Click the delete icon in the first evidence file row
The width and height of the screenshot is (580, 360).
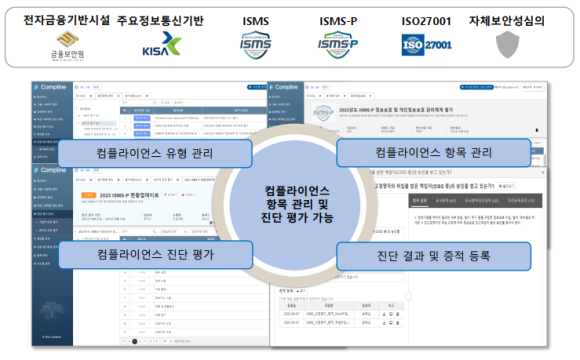[398, 314]
